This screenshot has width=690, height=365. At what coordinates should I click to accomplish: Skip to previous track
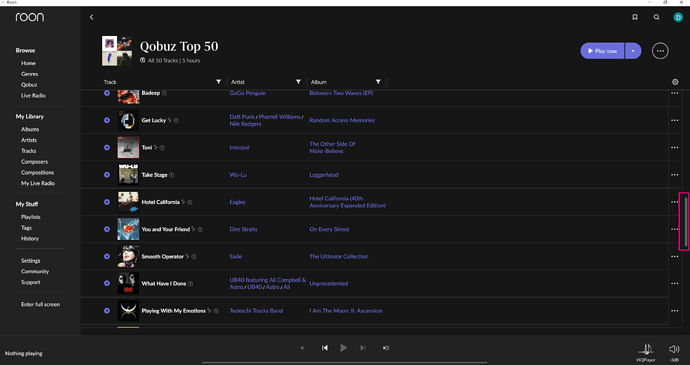click(324, 348)
